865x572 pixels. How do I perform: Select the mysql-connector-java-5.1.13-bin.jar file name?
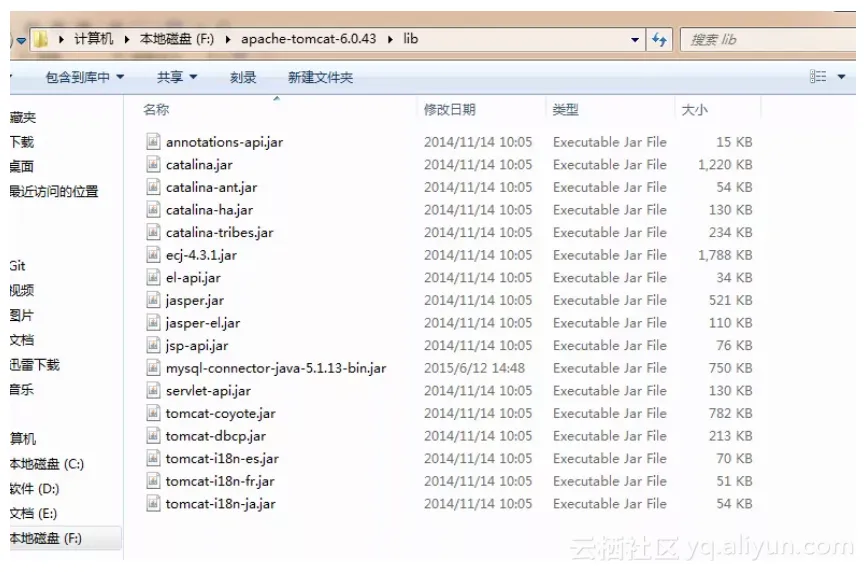coord(276,368)
